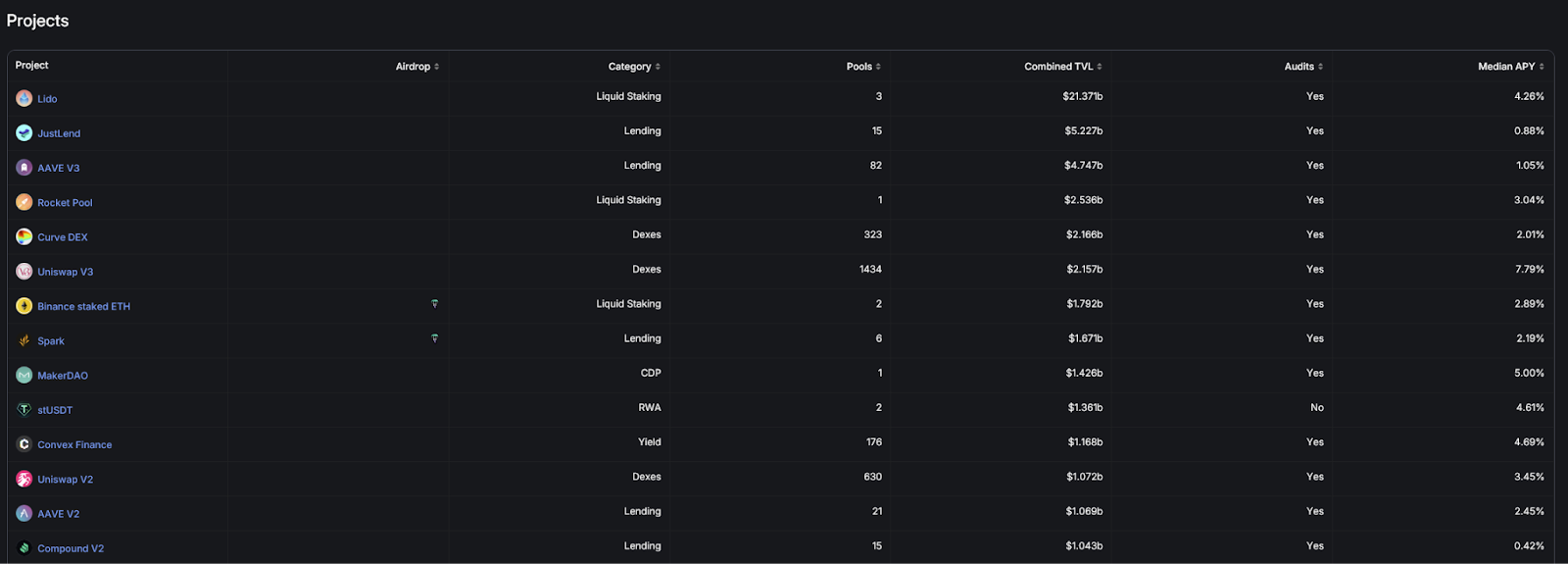Click the Rocket Pool logo icon
Image resolution: width=1568 pixels, height=564 pixels.
point(24,202)
